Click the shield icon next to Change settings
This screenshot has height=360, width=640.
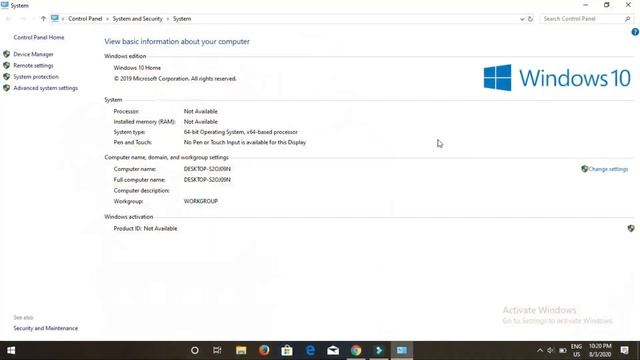tap(584, 169)
